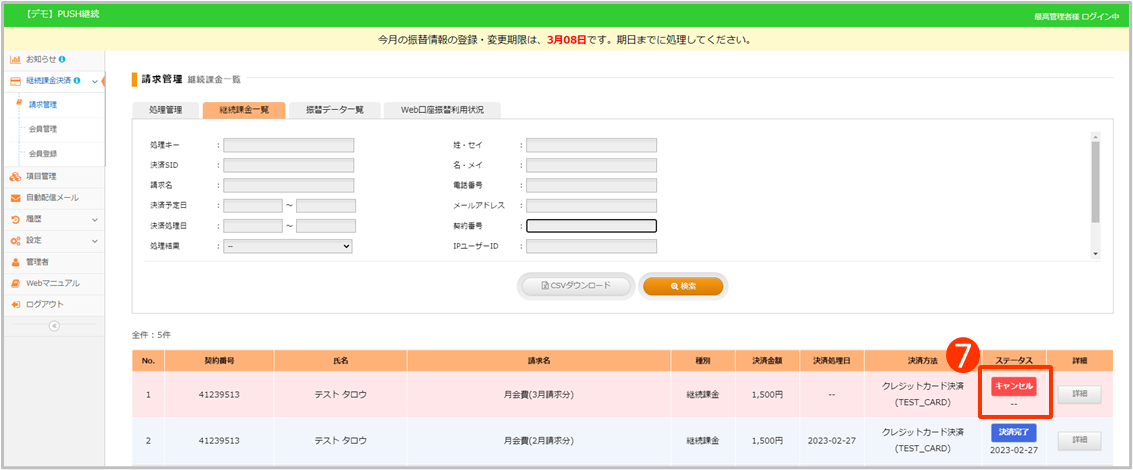Open the Web口座振替利用状況 tab

pos(441,110)
